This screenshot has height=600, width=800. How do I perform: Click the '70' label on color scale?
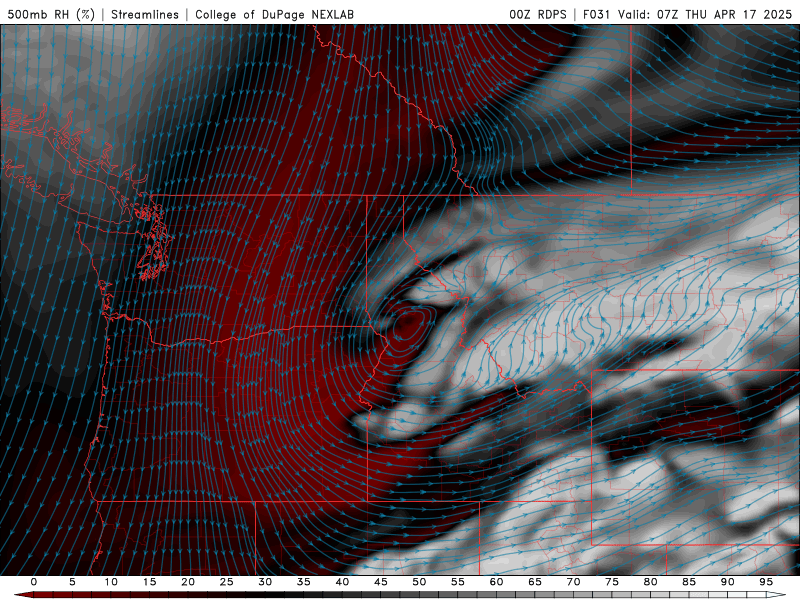click(x=573, y=582)
